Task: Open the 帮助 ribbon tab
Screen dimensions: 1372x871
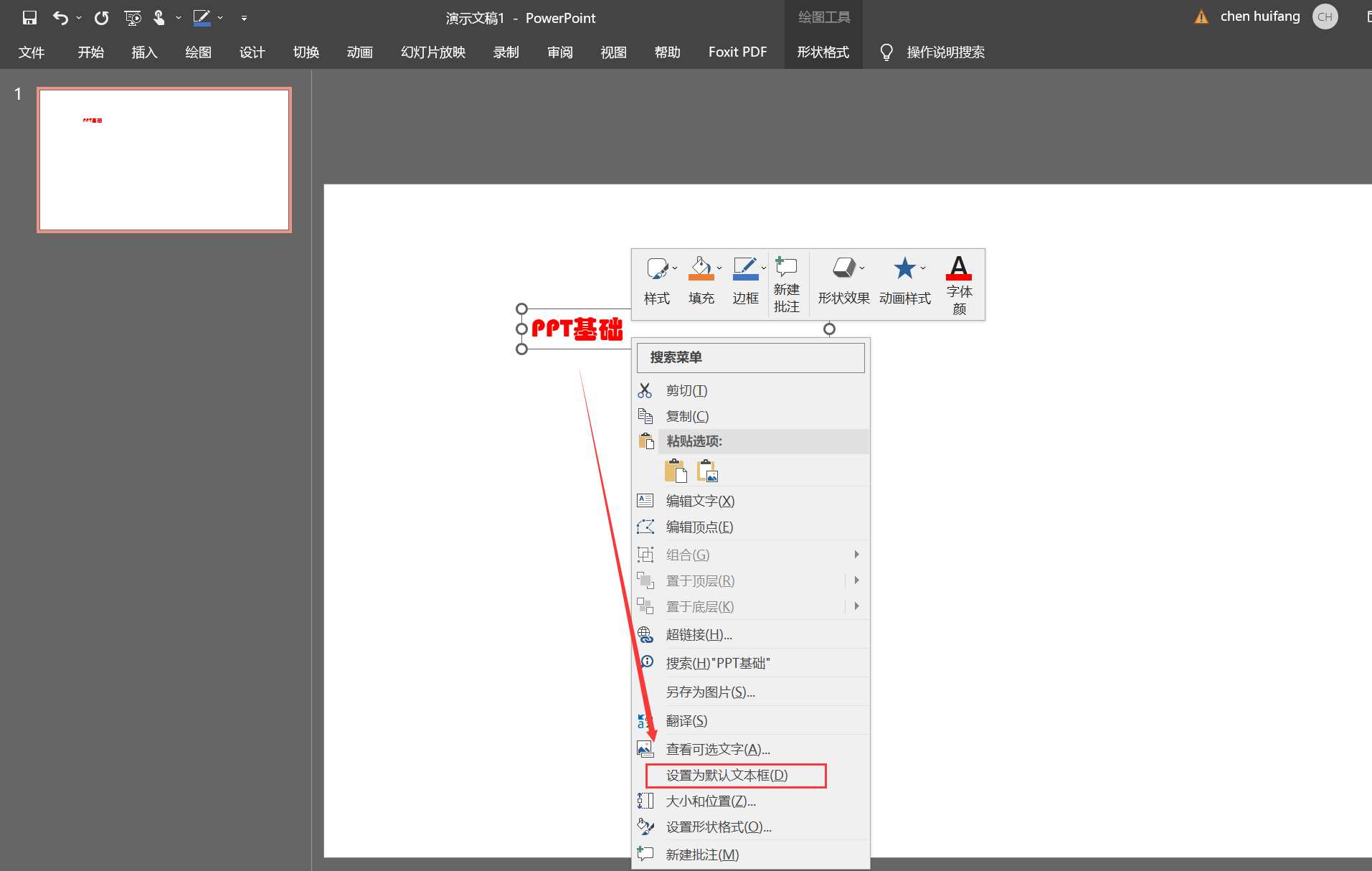Action: pos(668,52)
